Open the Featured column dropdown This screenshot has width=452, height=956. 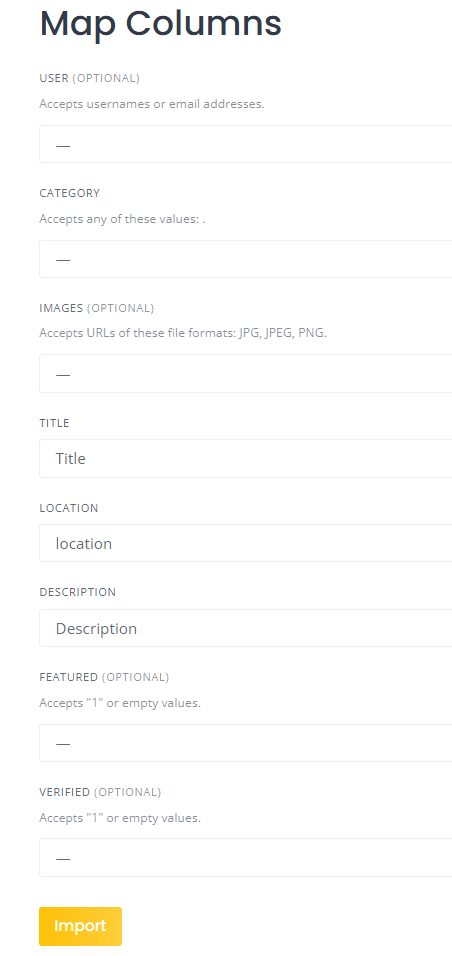coord(246,743)
